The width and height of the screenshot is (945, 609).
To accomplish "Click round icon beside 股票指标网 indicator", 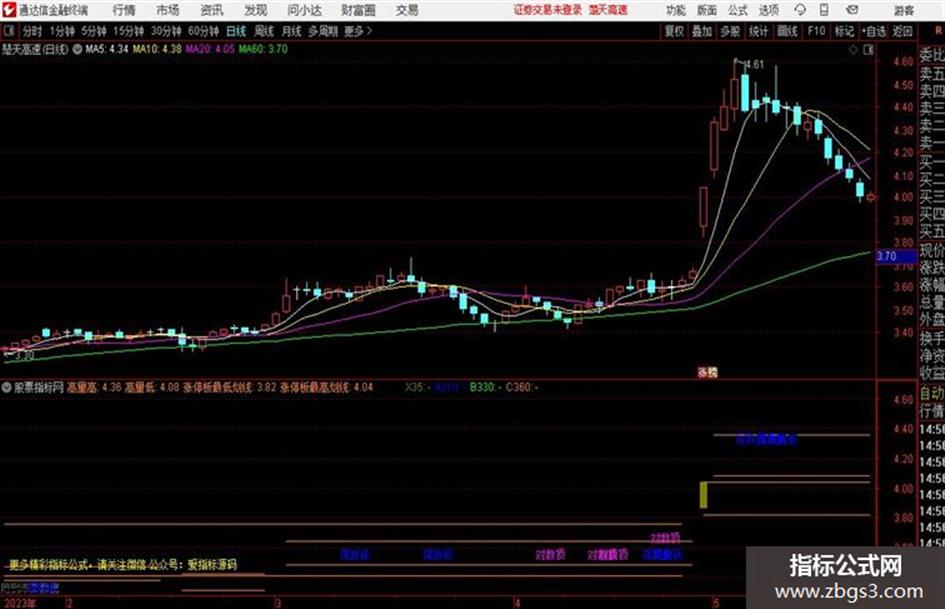I will point(7,387).
